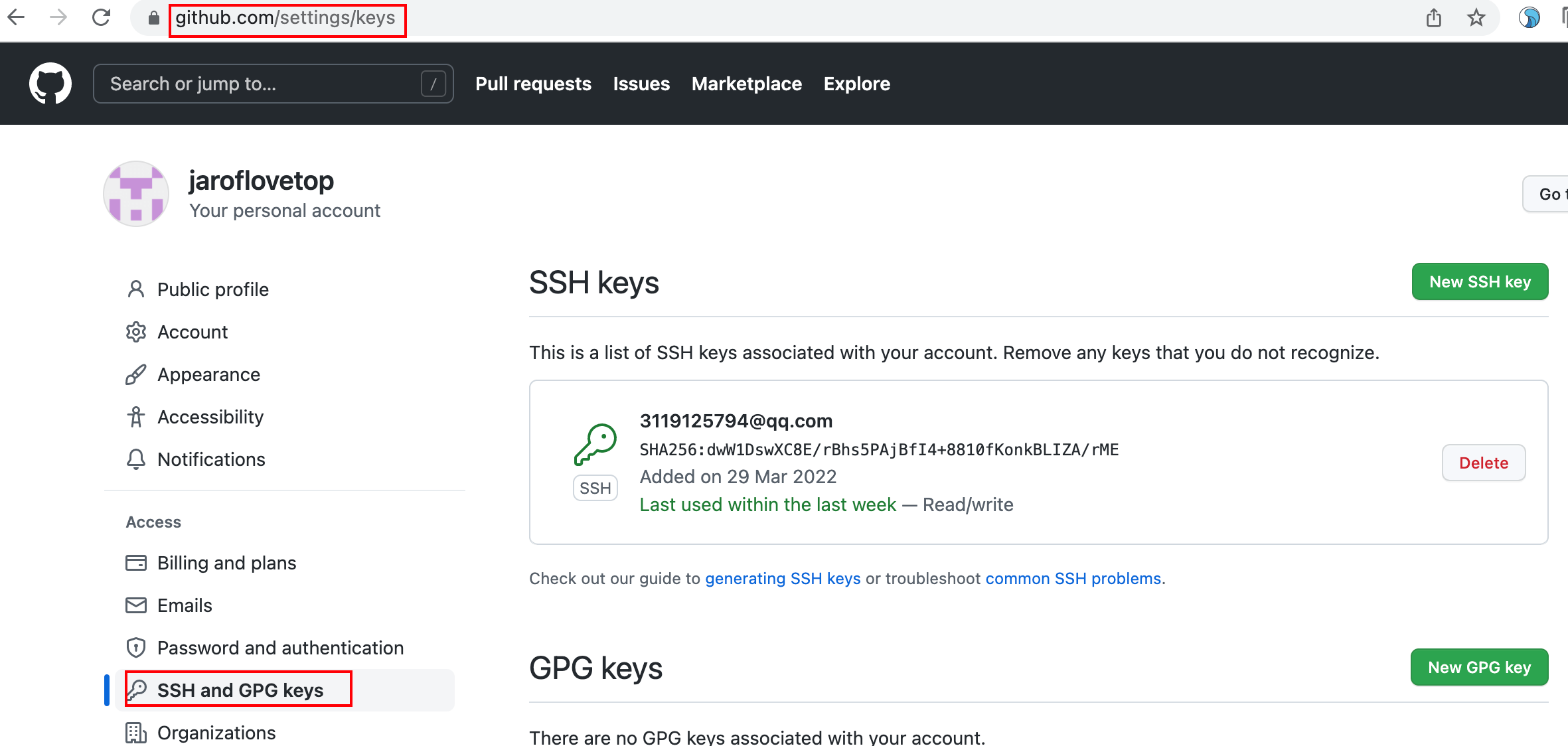Click the 'Access' sidebar section label
The image size is (1568, 746).
point(153,522)
